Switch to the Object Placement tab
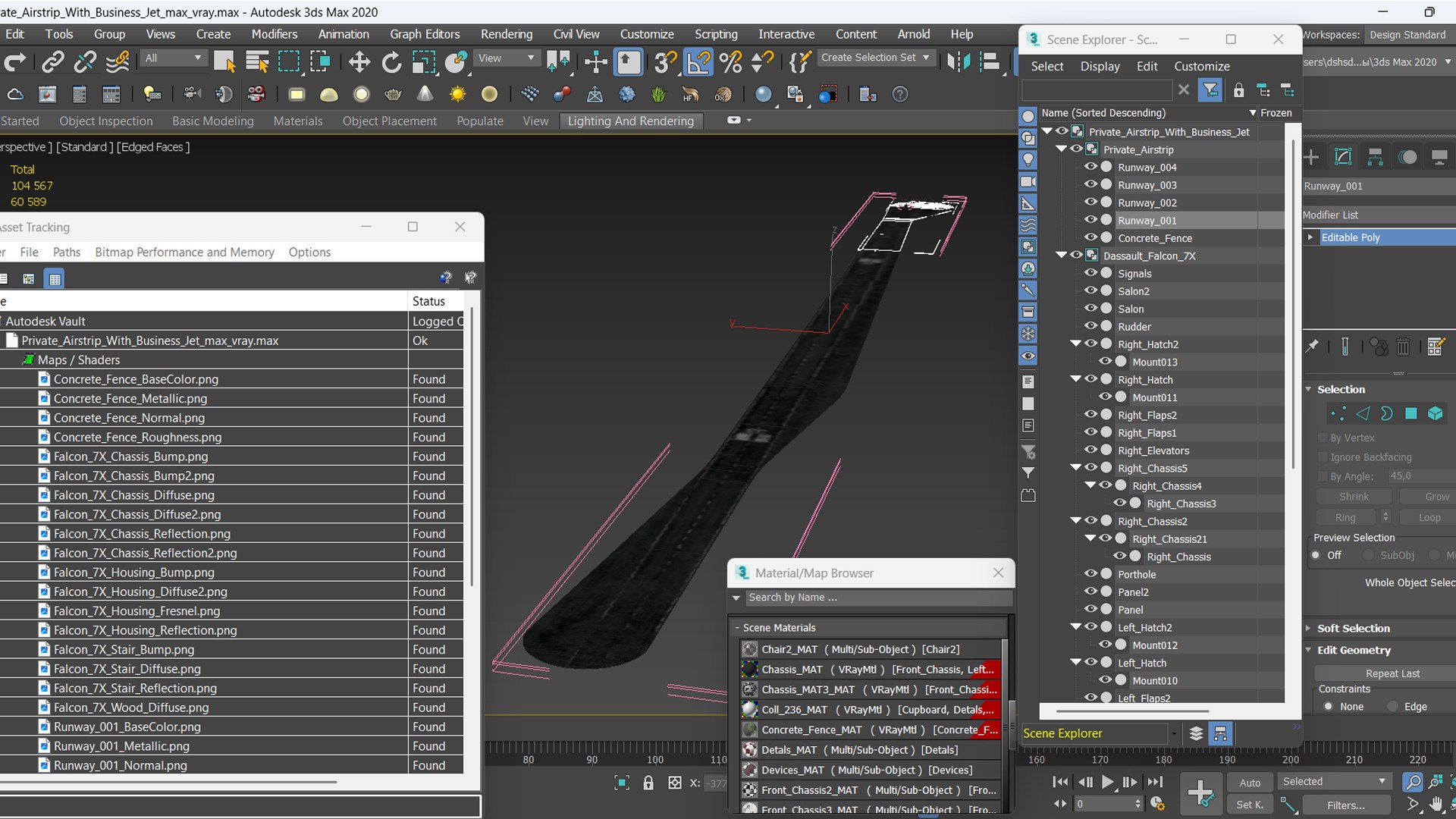 click(x=389, y=121)
